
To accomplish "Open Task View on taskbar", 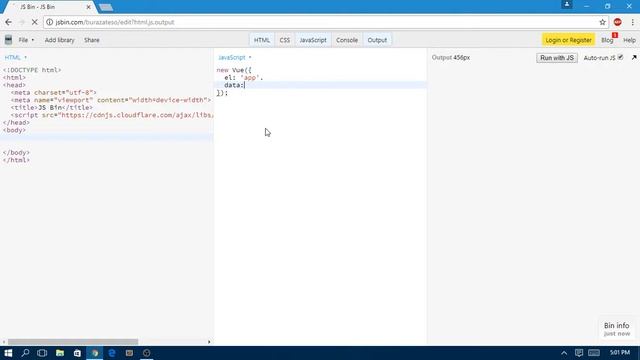I will coord(42,353).
